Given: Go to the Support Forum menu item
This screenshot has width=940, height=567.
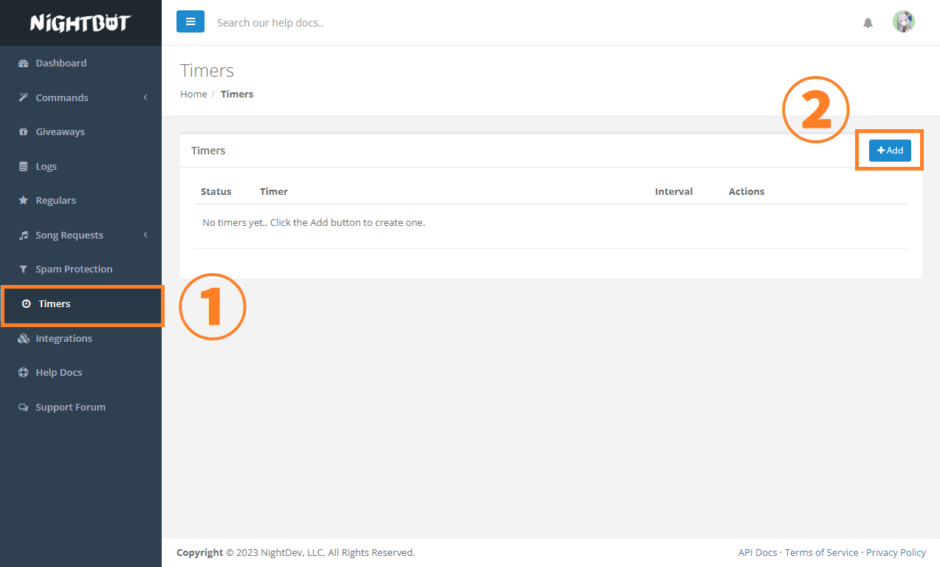Looking at the screenshot, I should tap(70, 408).
